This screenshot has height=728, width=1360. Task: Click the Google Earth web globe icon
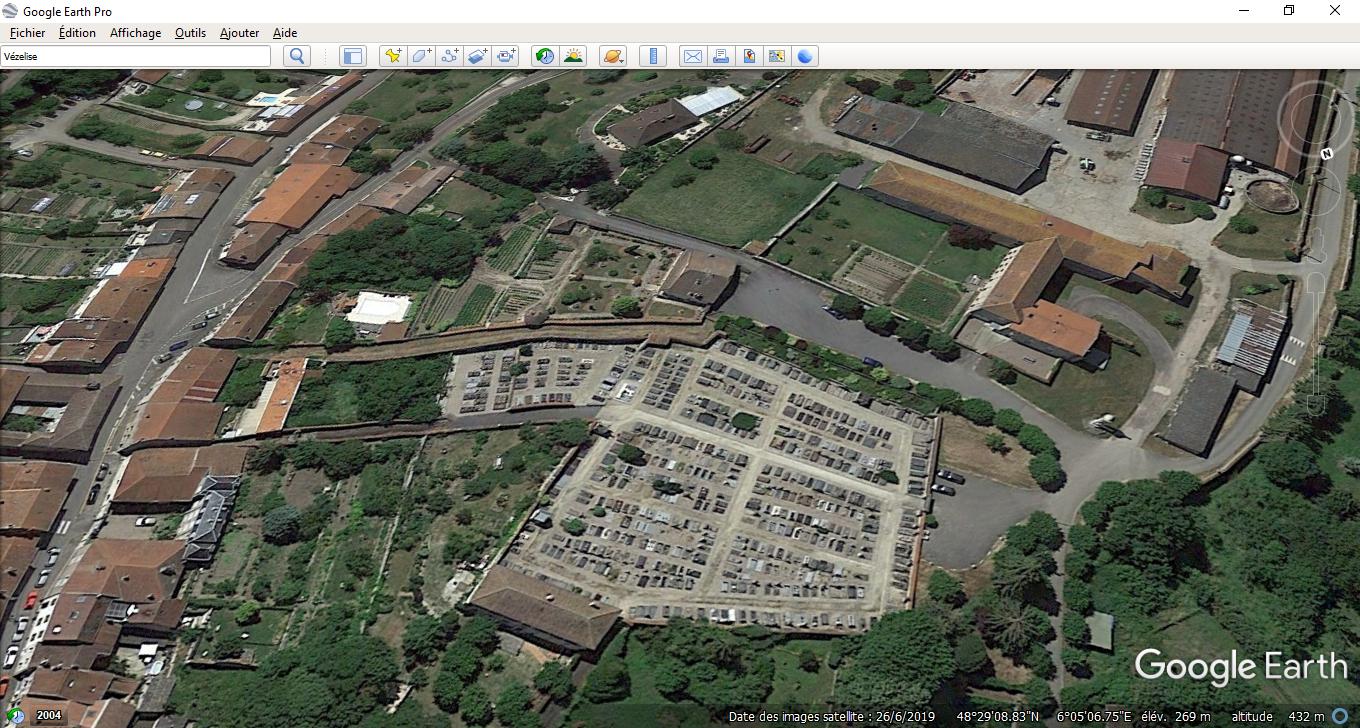(x=806, y=56)
